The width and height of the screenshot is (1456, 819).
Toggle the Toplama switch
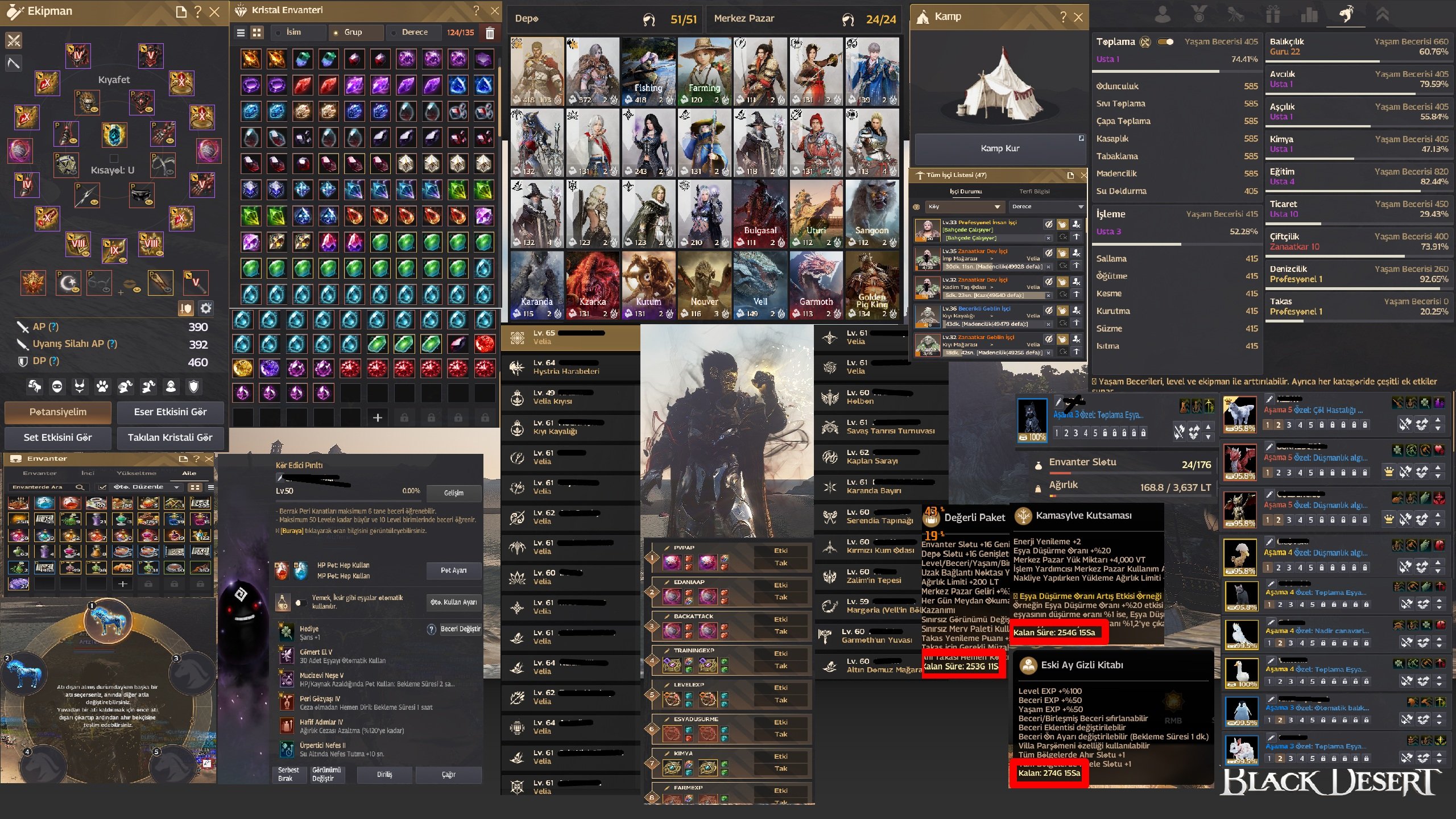pos(1166,42)
